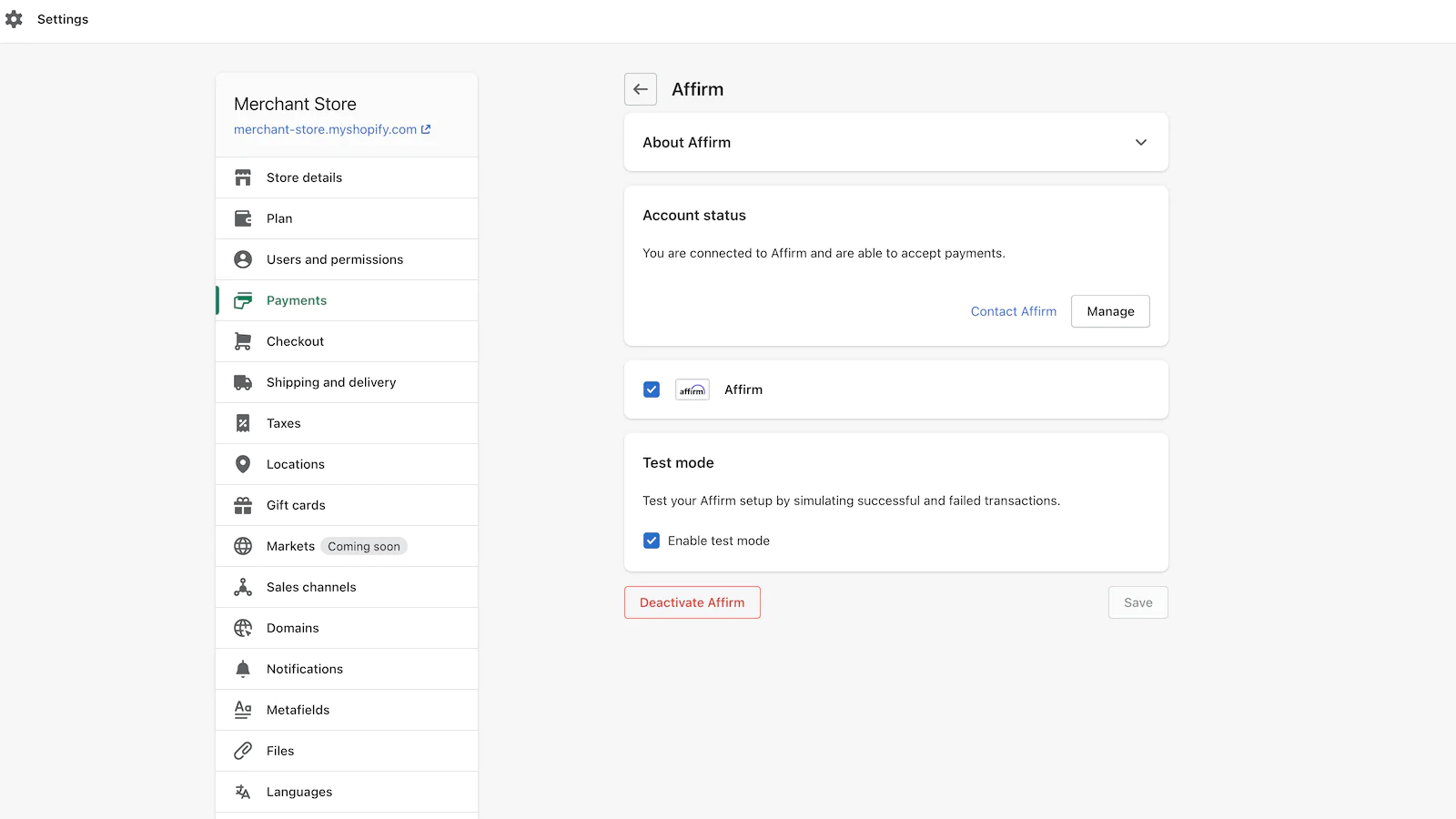Click the Account status heading
Viewport: 1456px width, 819px height.
point(694,216)
